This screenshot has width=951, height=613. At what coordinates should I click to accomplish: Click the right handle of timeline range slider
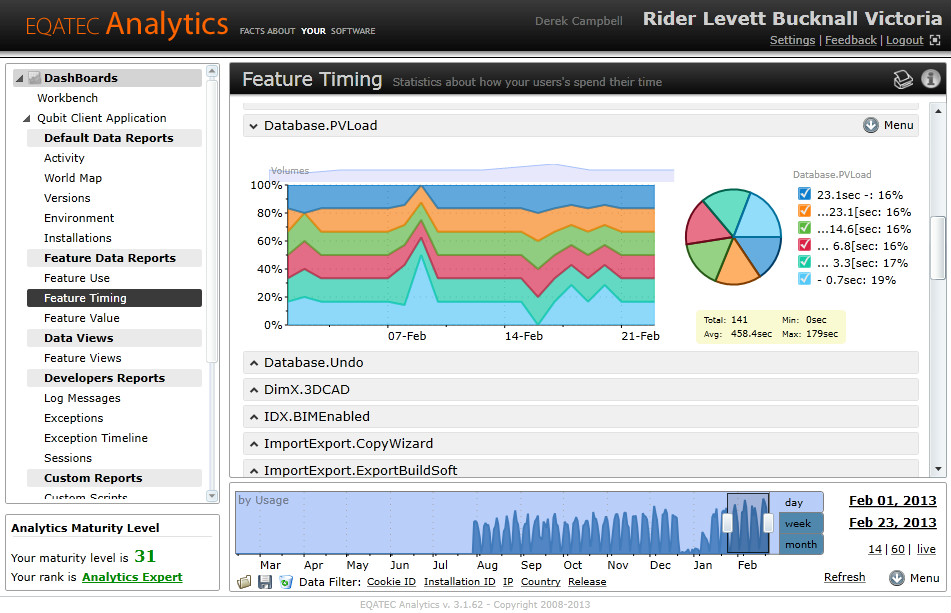768,523
